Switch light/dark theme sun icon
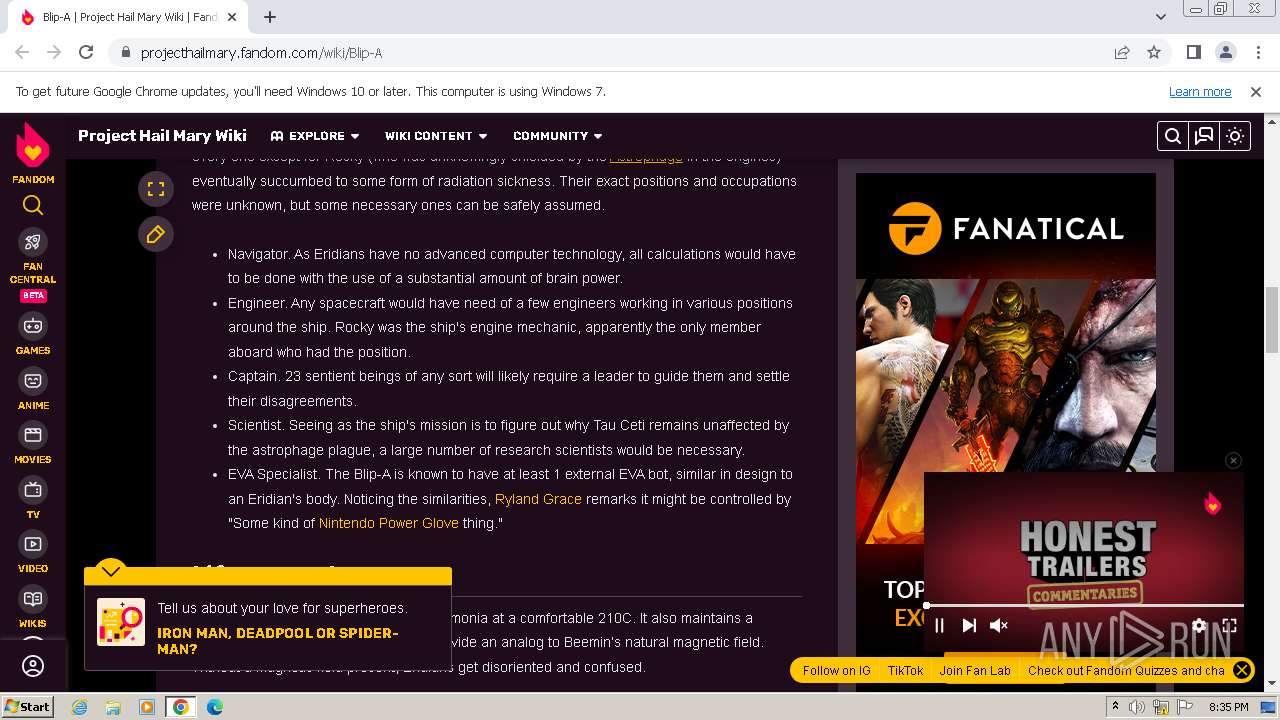The width and height of the screenshot is (1280, 720). (x=1235, y=136)
